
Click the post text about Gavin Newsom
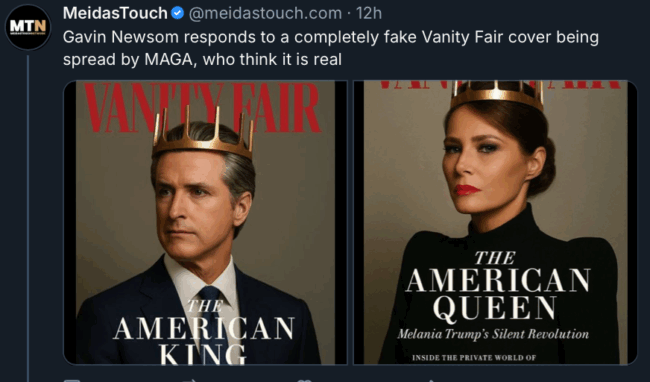(x=331, y=48)
